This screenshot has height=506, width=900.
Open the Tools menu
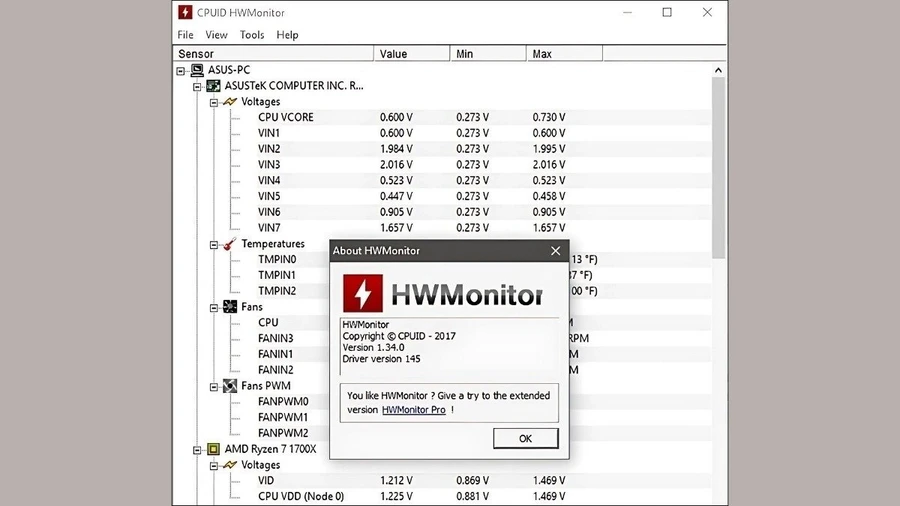(252, 35)
